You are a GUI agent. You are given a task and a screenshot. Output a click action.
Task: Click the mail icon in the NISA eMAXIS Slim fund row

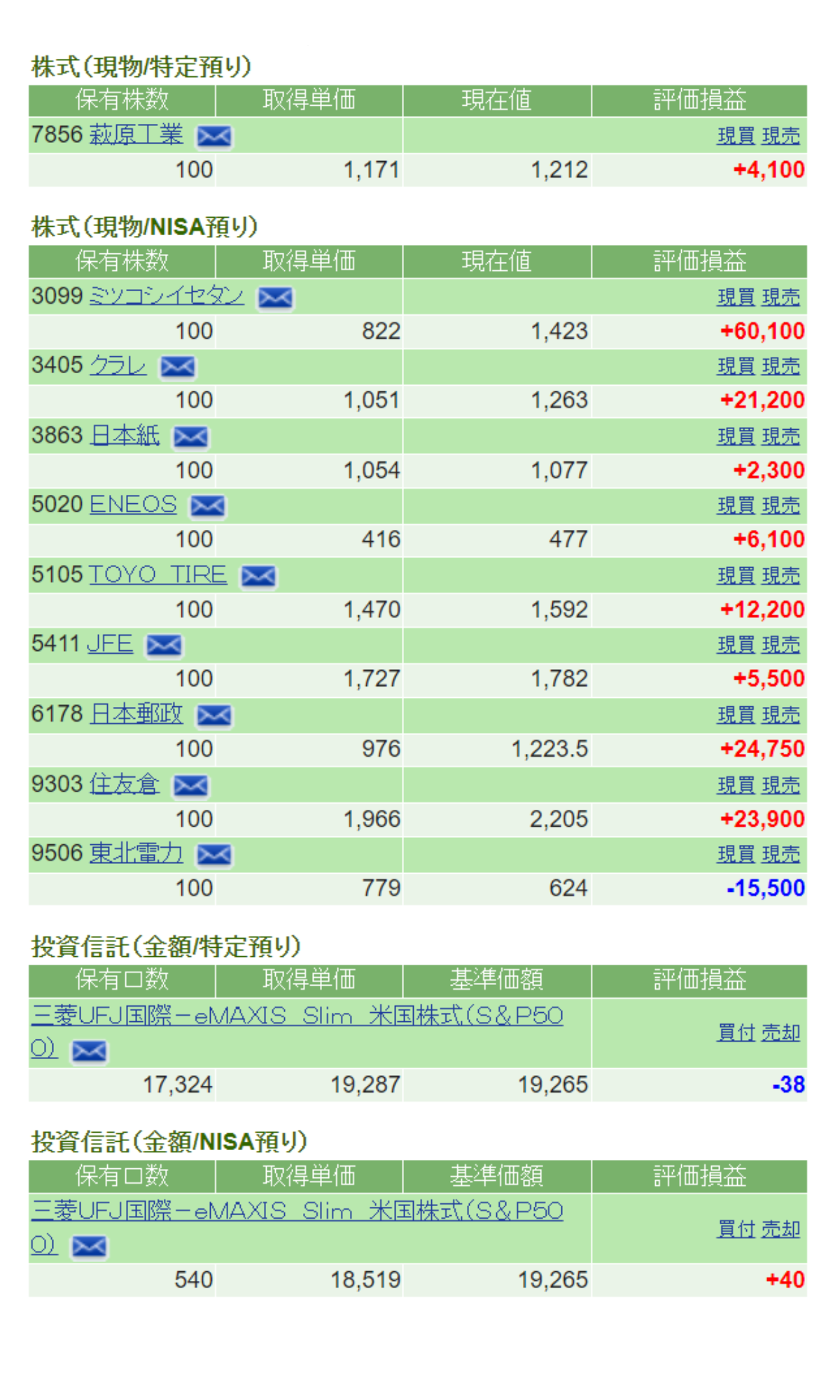click(89, 1246)
